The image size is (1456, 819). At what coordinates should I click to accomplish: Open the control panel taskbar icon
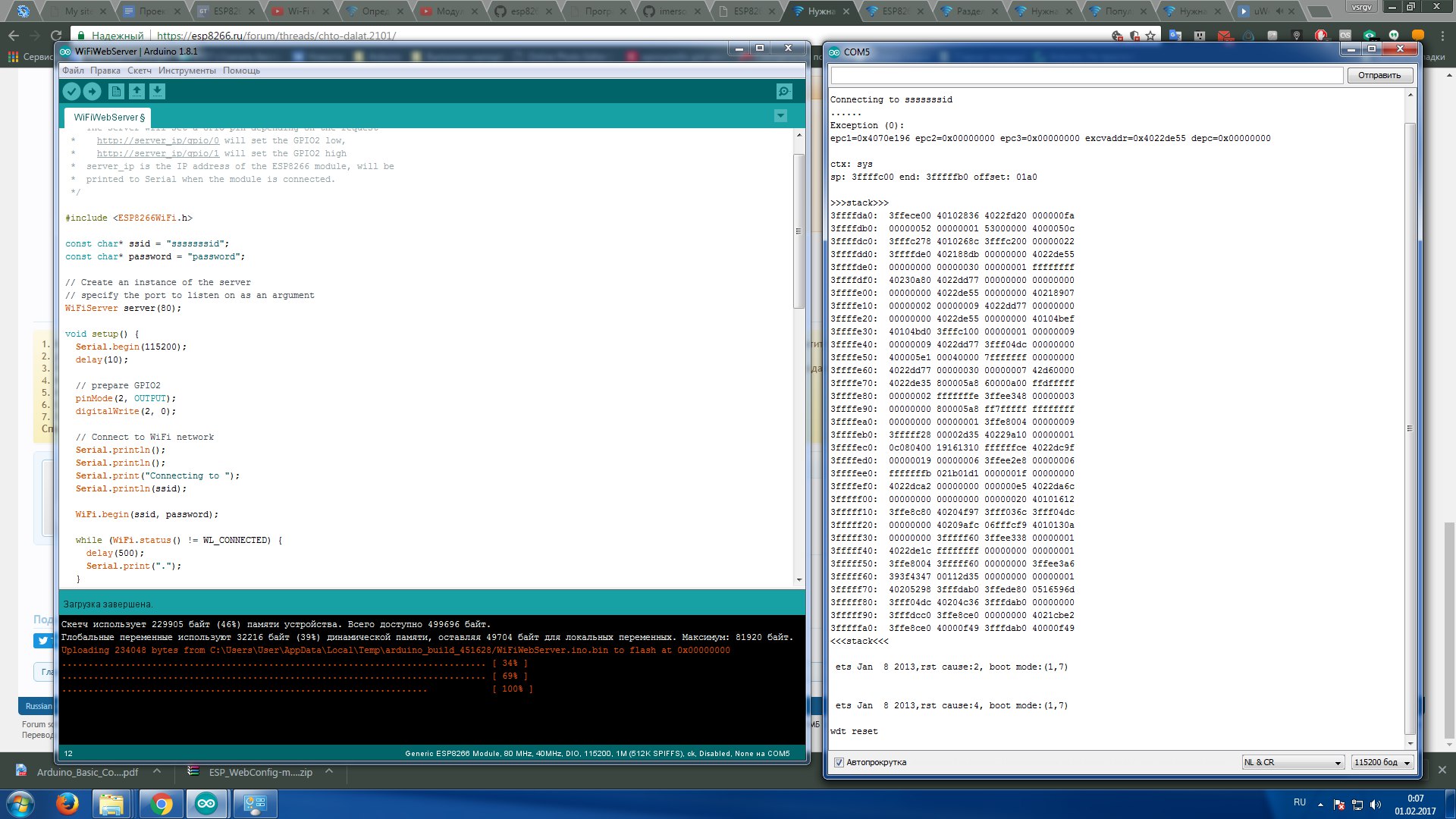pos(255,804)
